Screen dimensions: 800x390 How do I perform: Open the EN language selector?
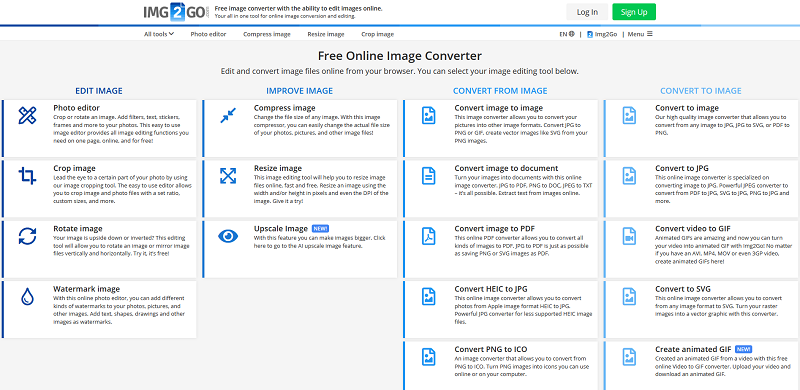(567, 34)
